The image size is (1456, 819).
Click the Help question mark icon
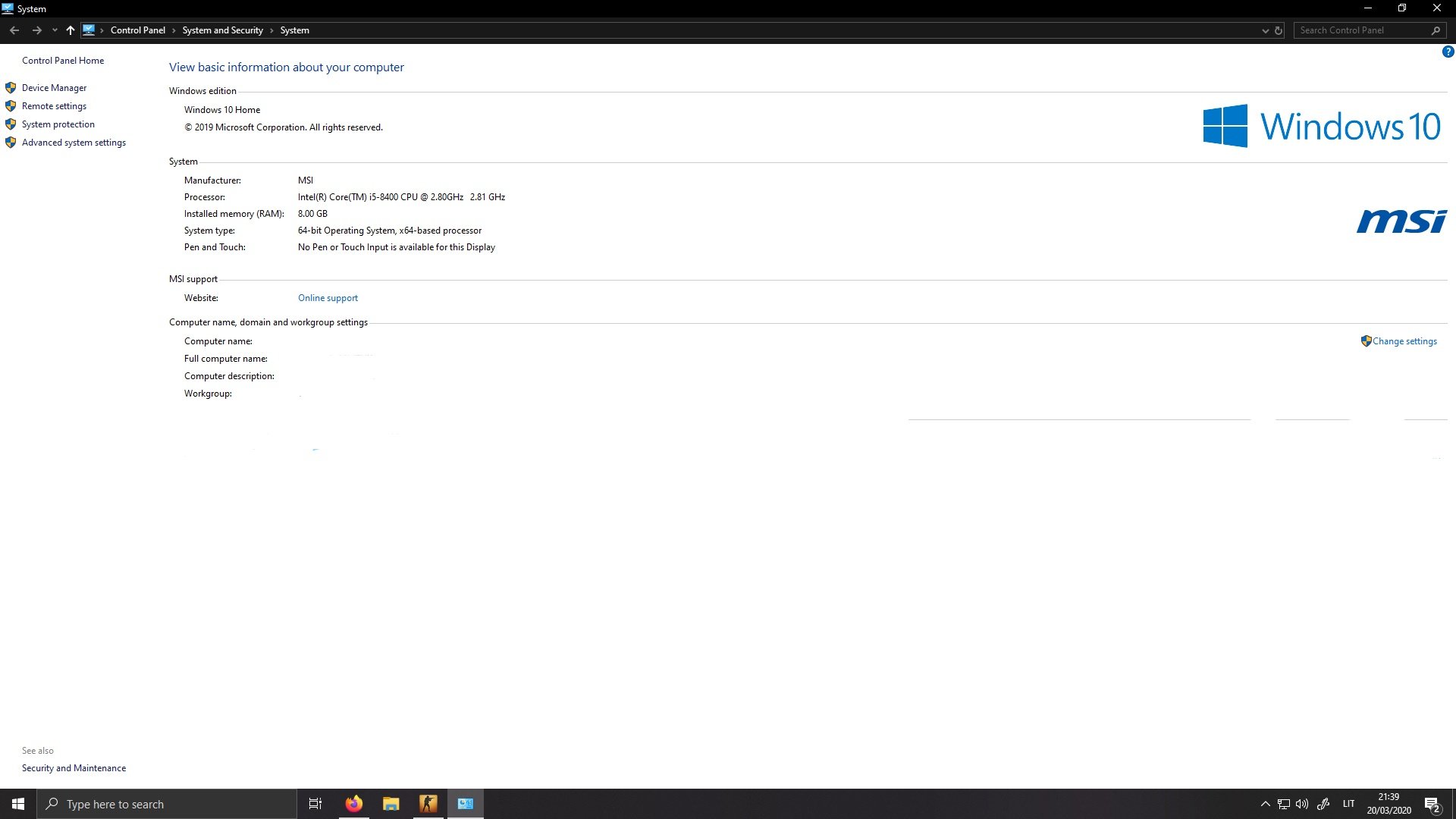(x=1448, y=52)
